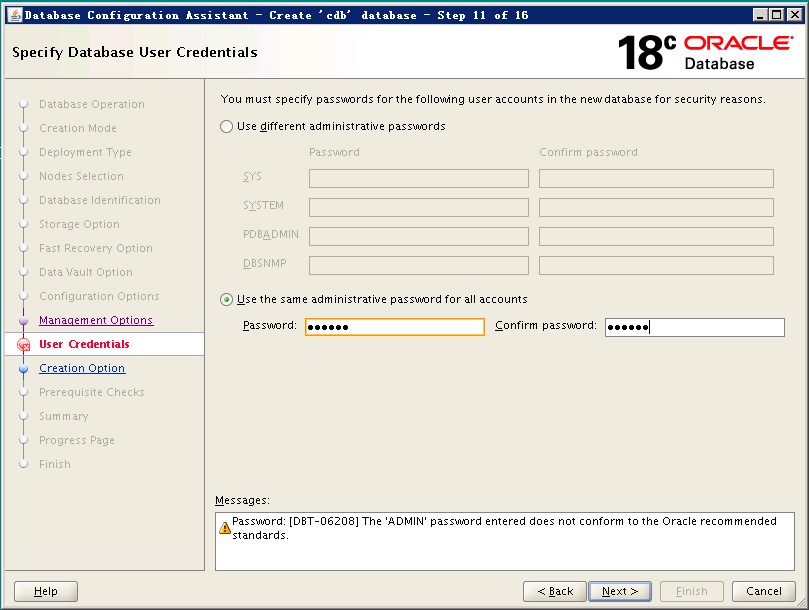The image size is (809, 610).
Task: Go to Management Options step
Action: pos(96,320)
